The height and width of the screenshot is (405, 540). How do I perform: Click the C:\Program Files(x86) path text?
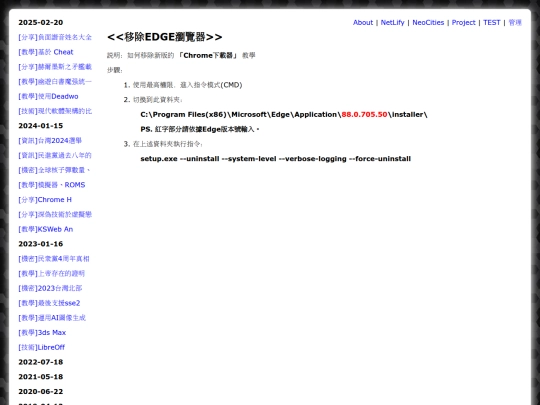click(x=284, y=114)
